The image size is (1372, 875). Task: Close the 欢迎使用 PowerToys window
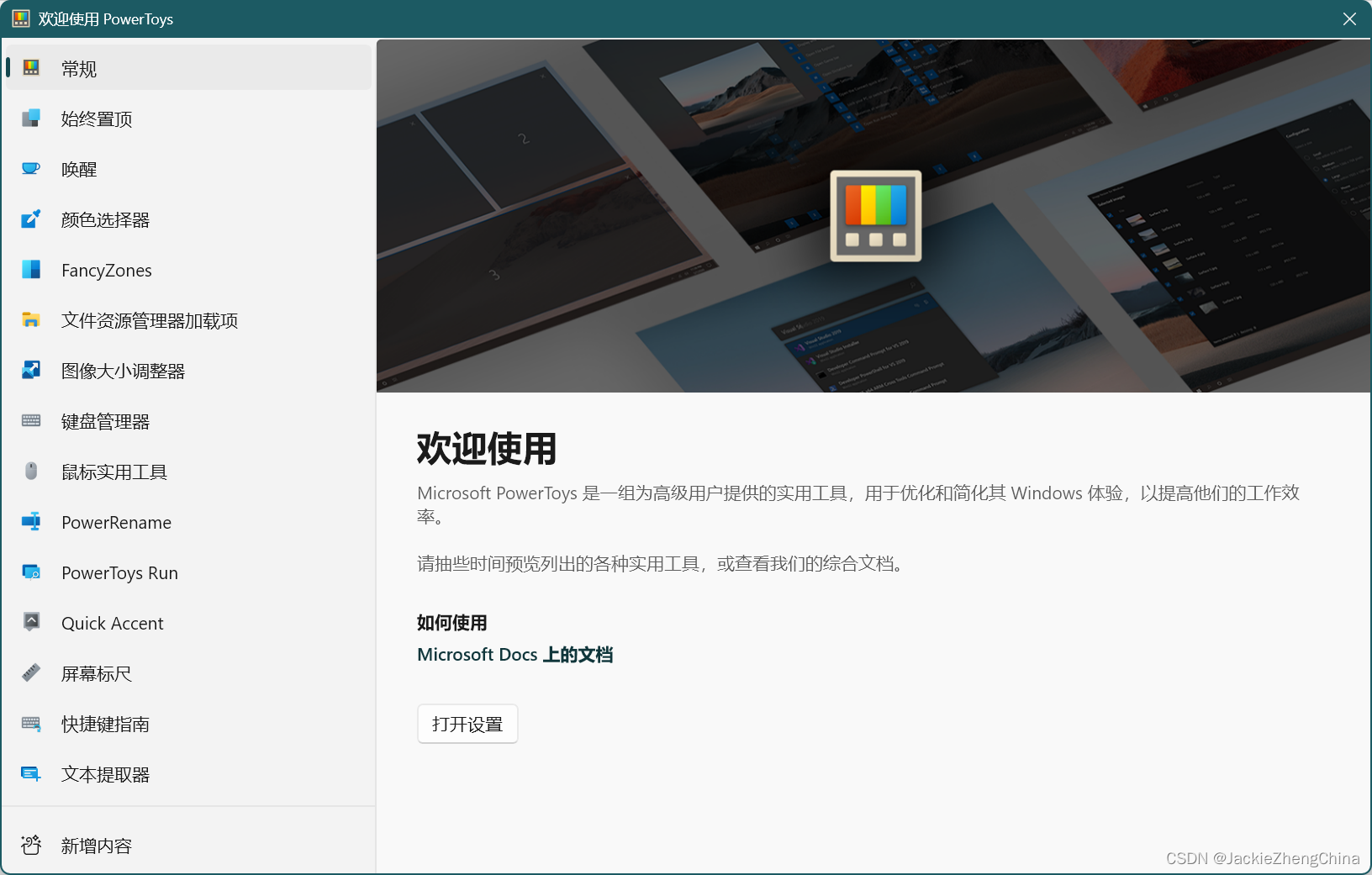[1349, 18]
